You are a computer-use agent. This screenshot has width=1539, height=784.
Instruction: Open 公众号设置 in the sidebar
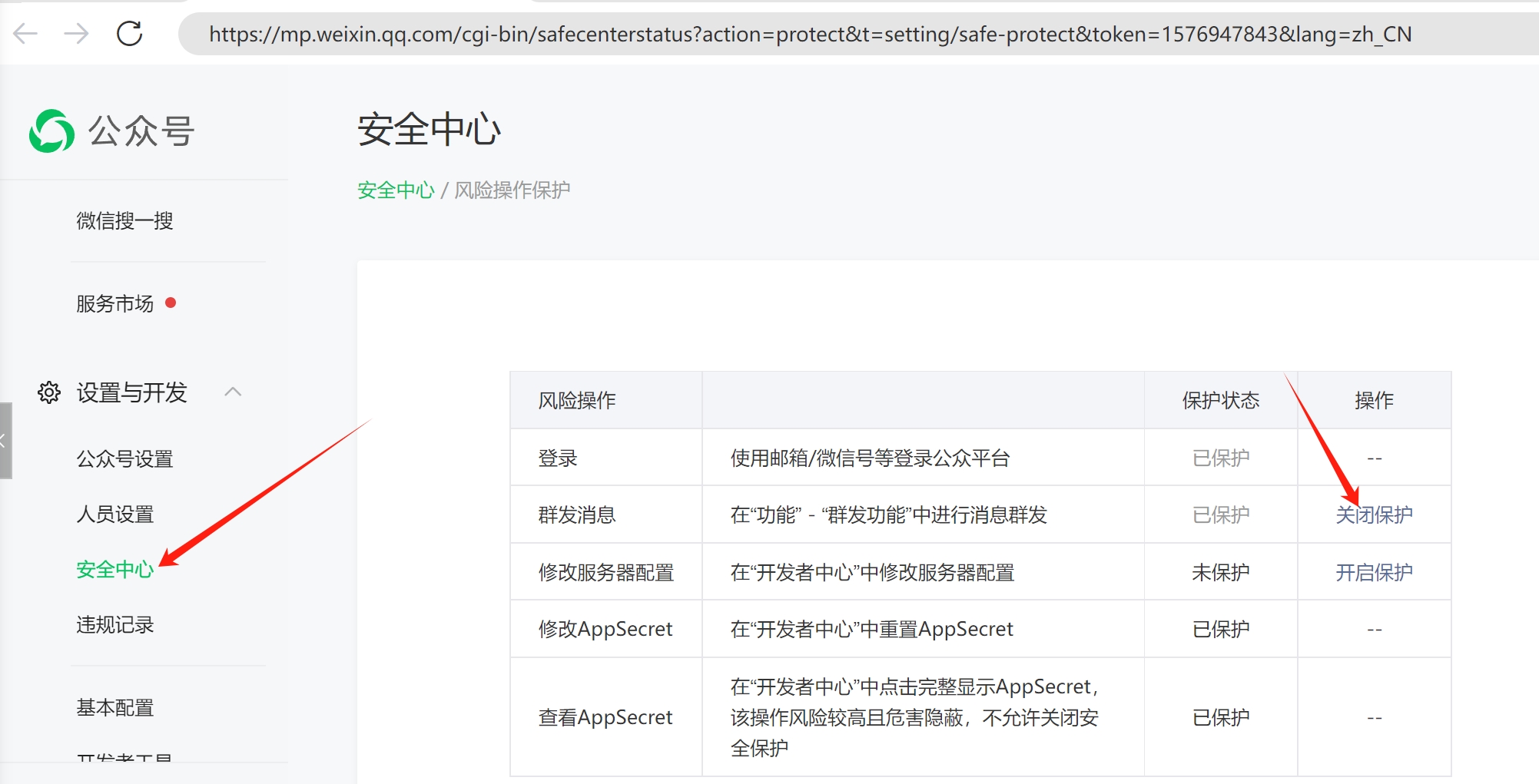click(x=124, y=459)
